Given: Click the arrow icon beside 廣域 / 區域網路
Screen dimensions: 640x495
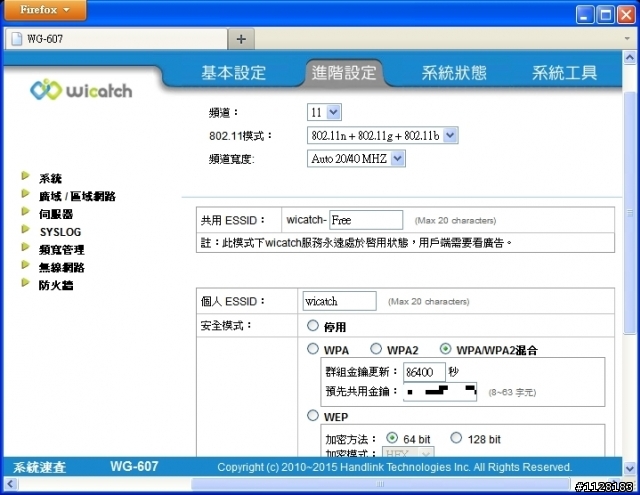Looking at the screenshot, I should click(25, 193).
